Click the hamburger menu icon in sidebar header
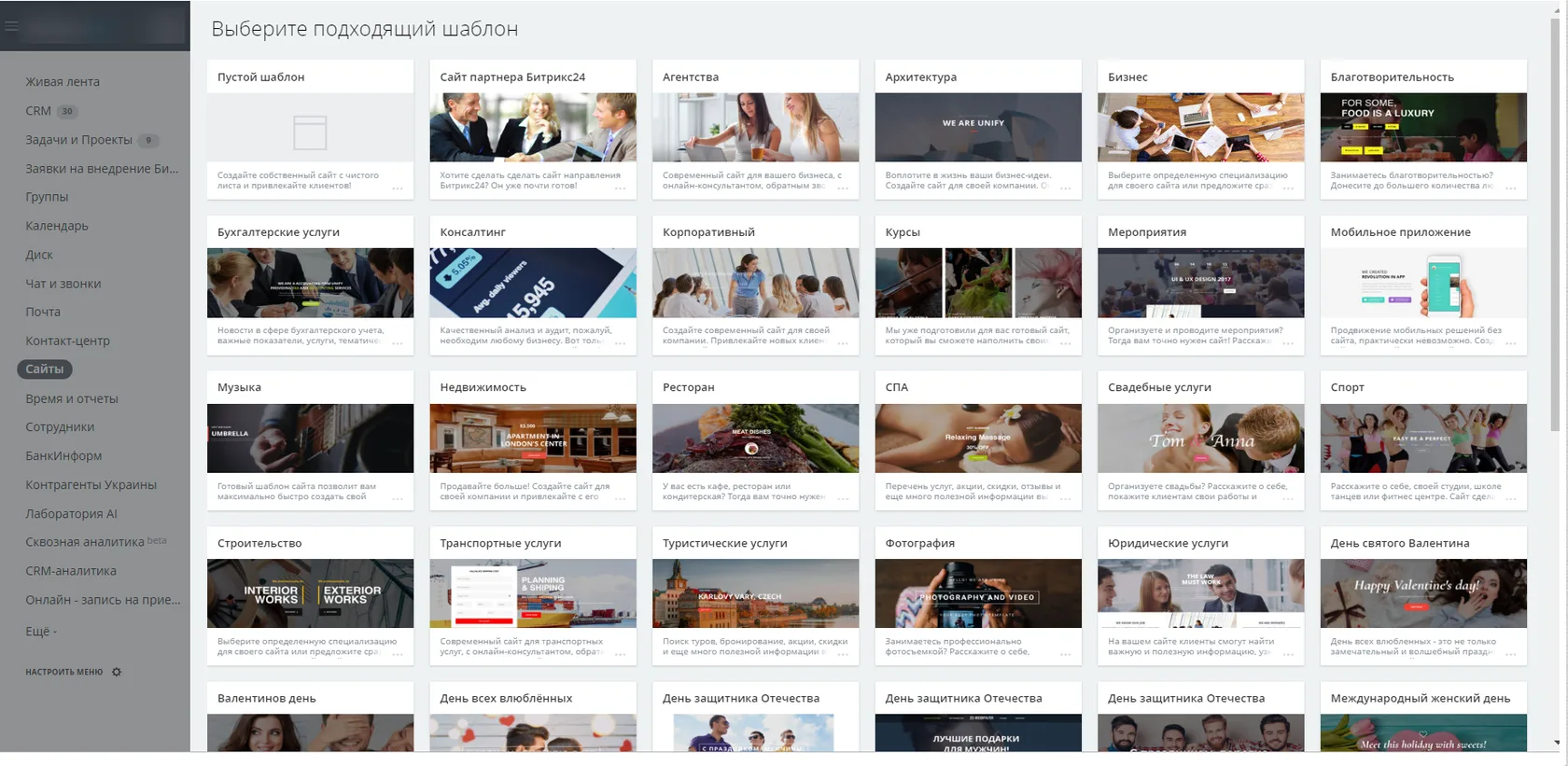This screenshot has width=1568, height=766. (11, 26)
